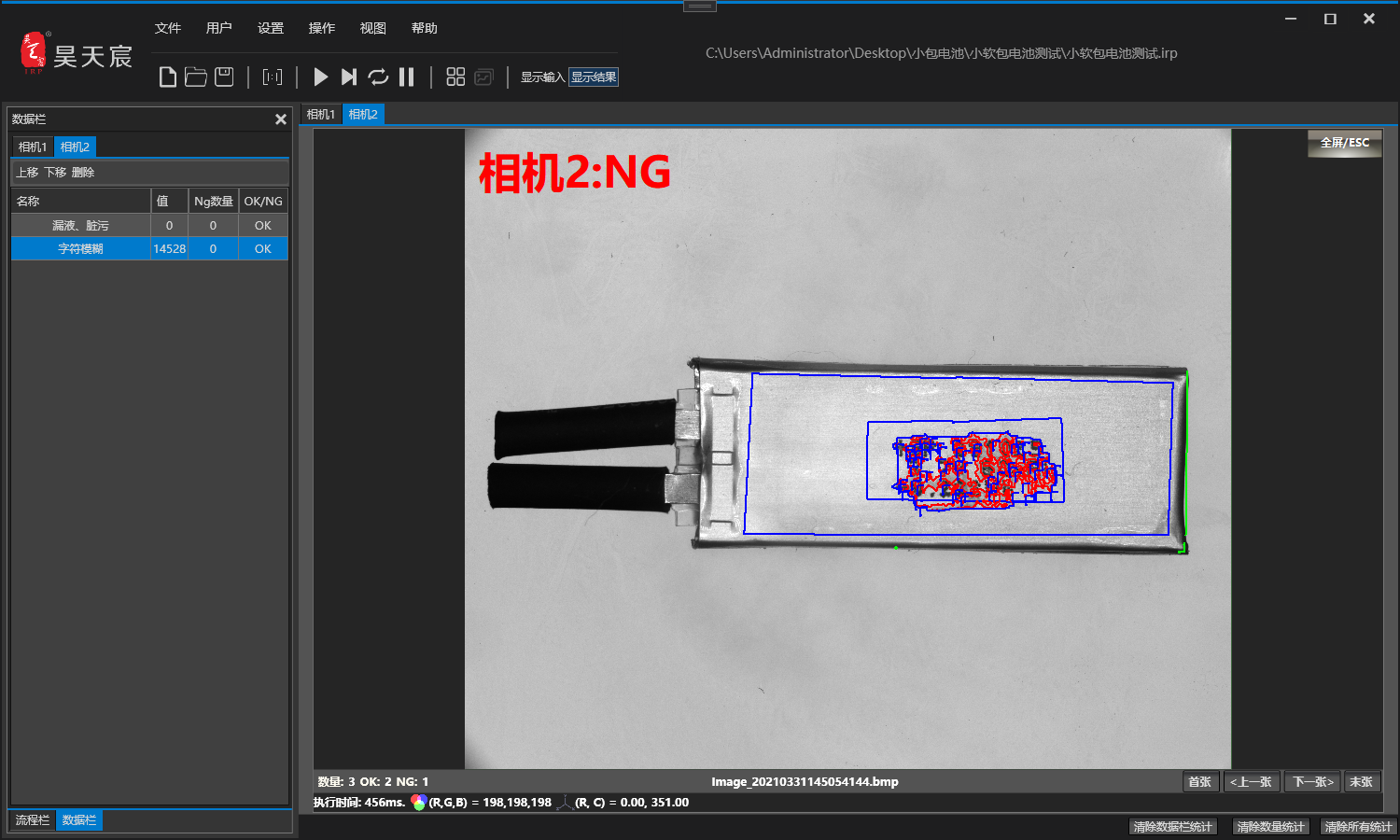The width and height of the screenshot is (1400, 840).
Task: Maximize the application window
Action: (1330, 19)
